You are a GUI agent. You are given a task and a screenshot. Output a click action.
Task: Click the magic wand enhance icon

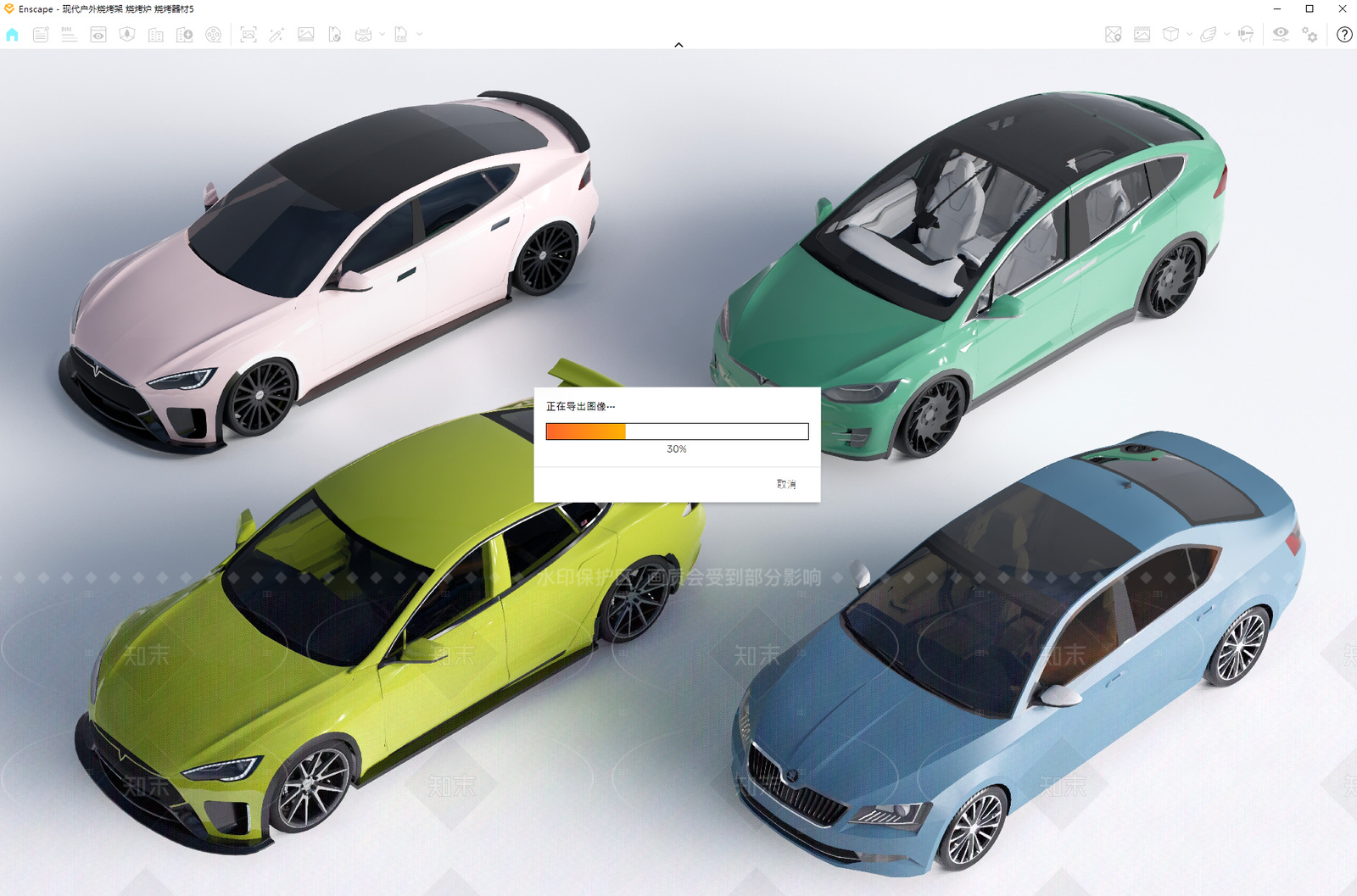click(x=277, y=35)
